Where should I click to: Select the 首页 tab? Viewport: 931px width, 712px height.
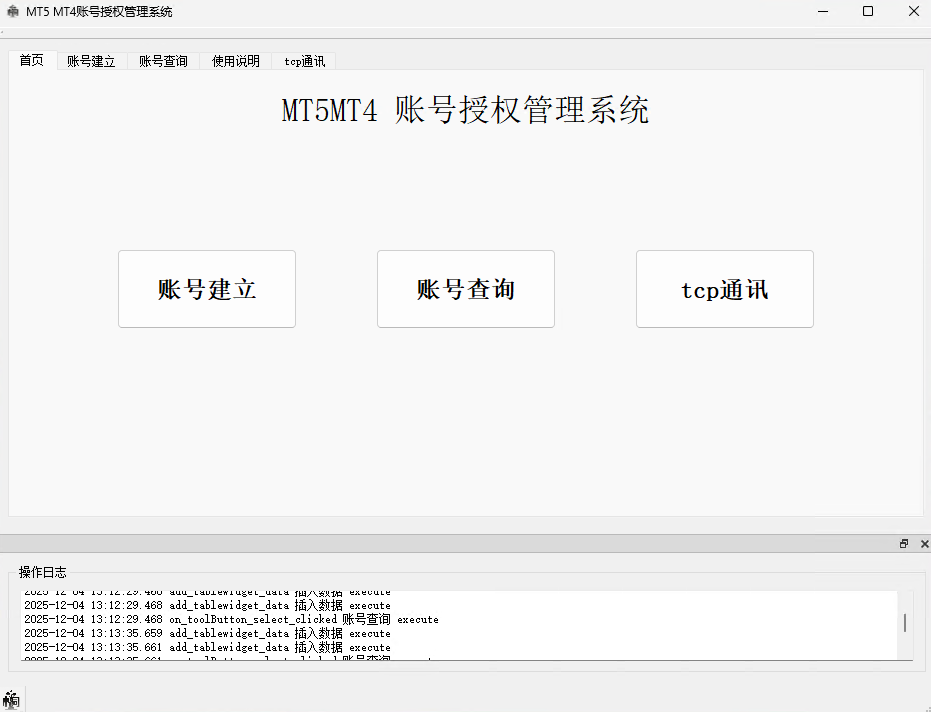coord(30,61)
